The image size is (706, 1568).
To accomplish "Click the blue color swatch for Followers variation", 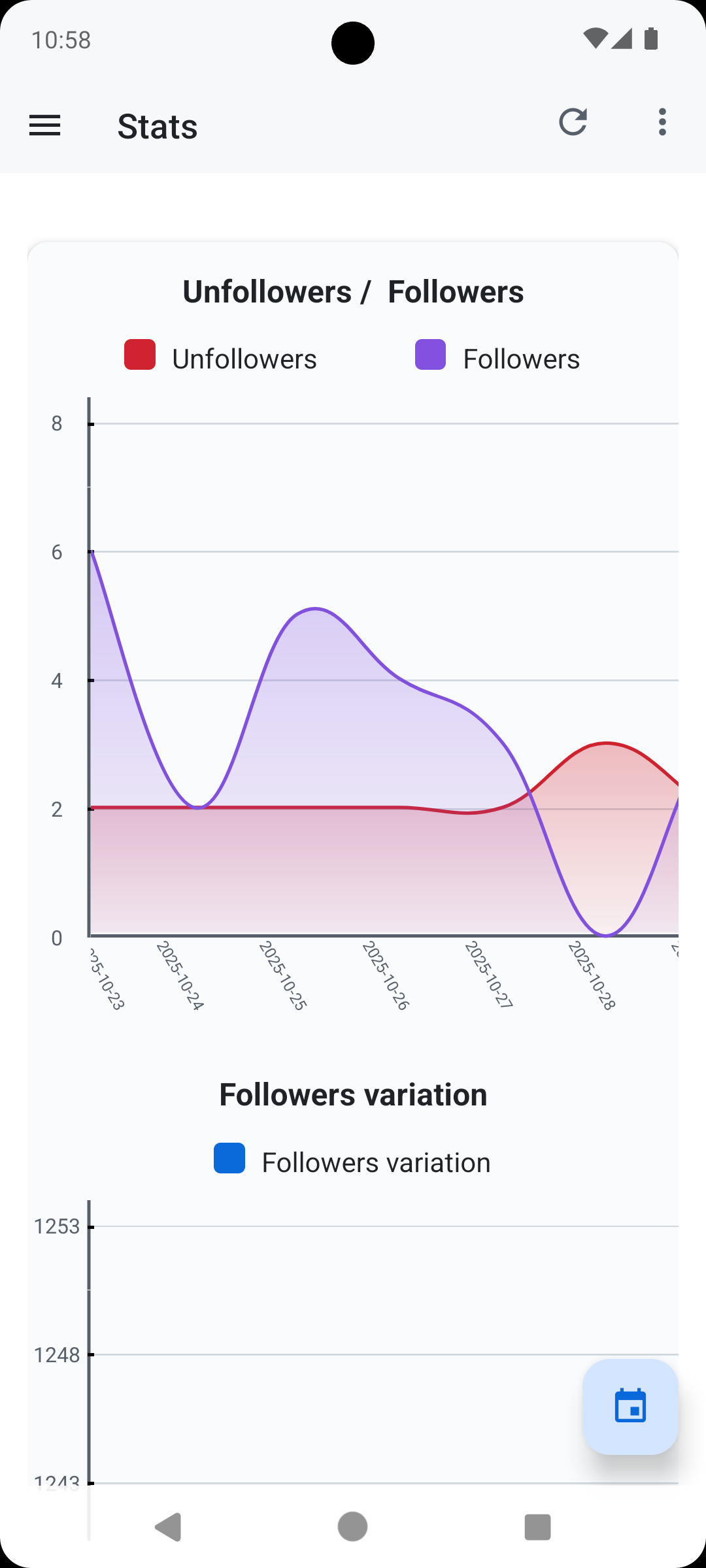I will point(229,1158).
